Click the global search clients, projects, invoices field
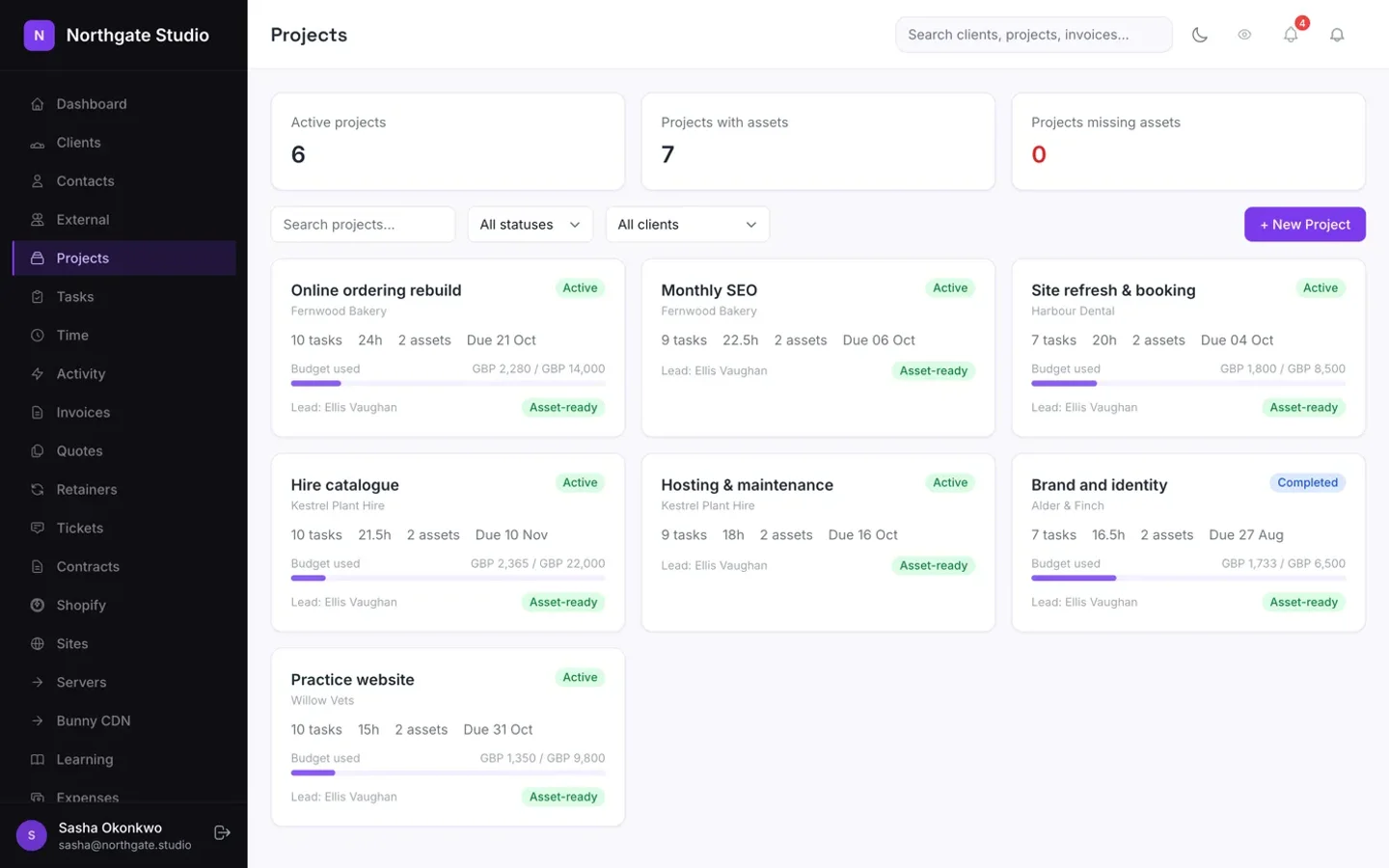 click(1033, 35)
